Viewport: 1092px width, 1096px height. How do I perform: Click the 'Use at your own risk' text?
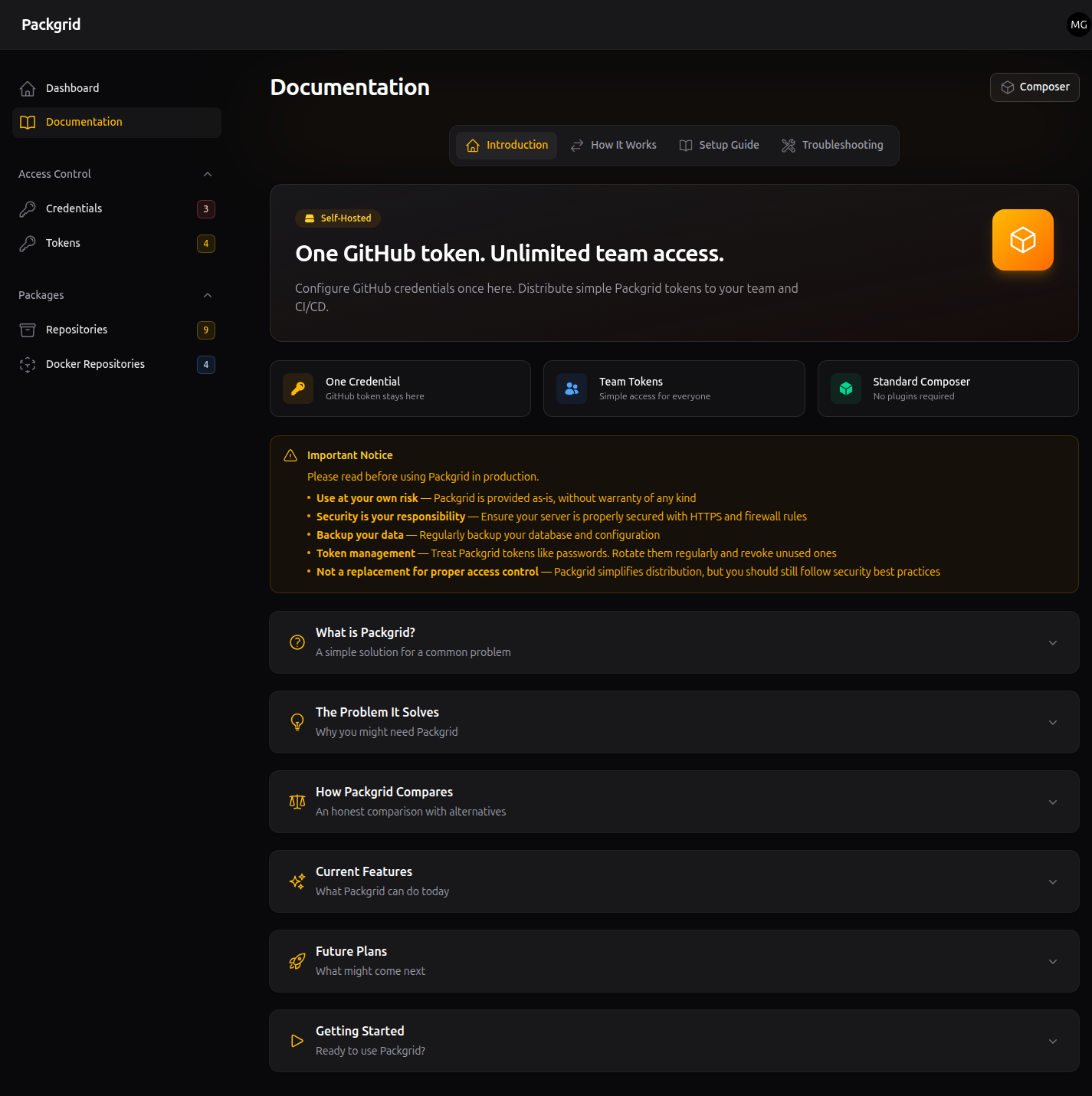(367, 498)
